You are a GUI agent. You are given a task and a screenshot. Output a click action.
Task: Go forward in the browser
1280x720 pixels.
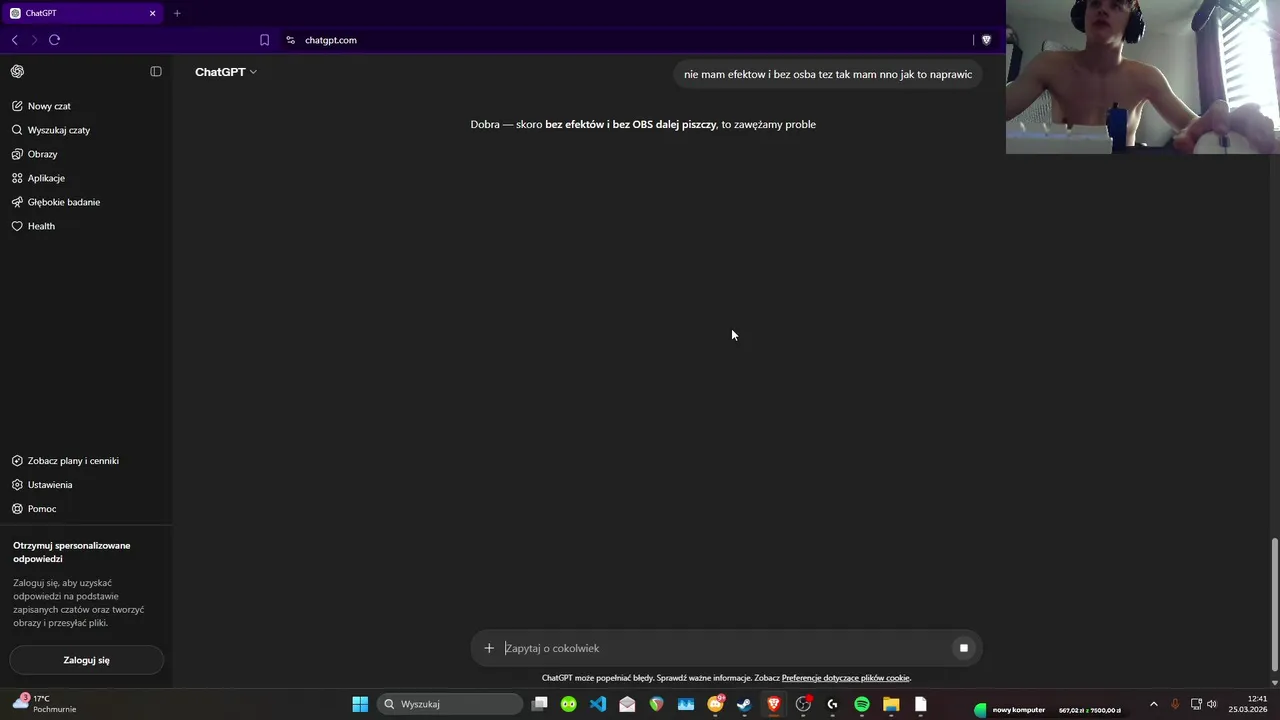point(34,40)
